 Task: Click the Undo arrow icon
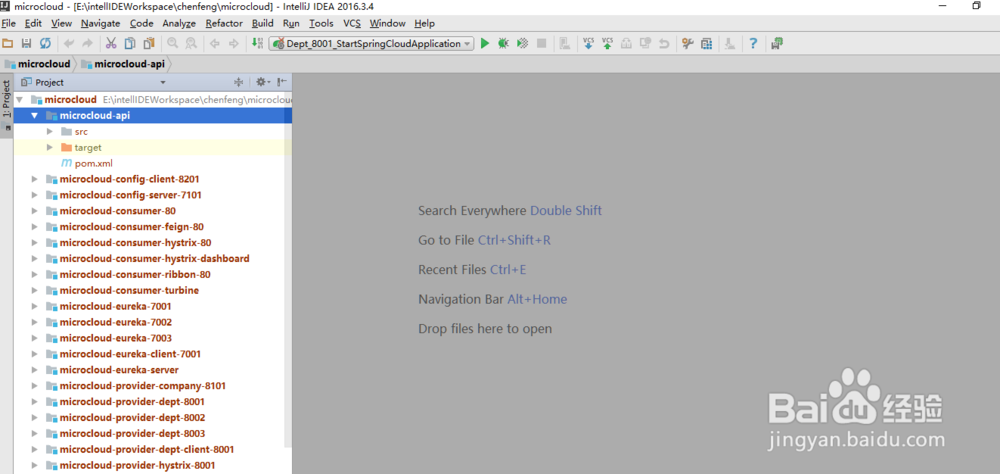click(x=69, y=43)
